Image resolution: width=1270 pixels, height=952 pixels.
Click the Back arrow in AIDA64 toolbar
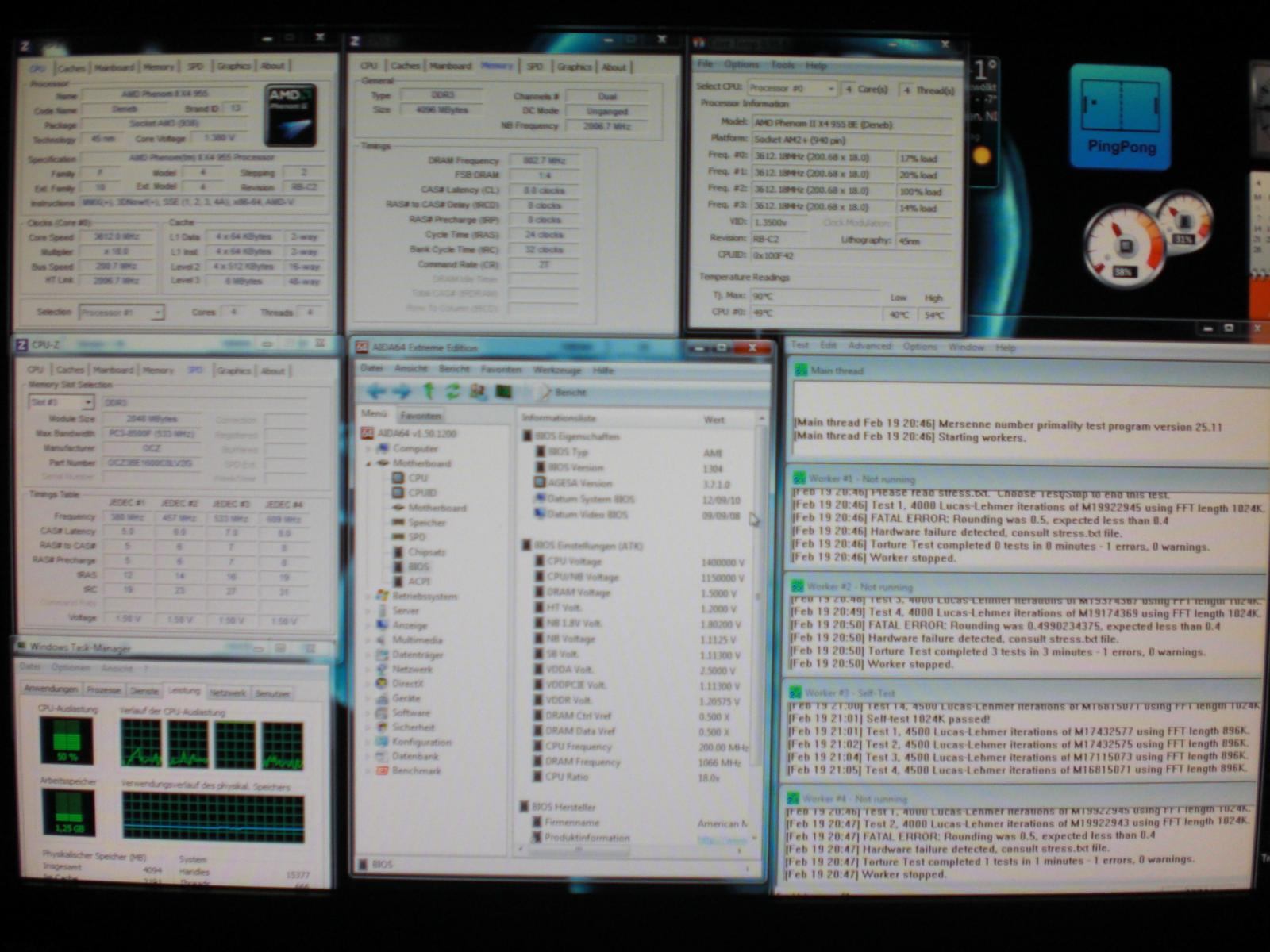pos(376,391)
